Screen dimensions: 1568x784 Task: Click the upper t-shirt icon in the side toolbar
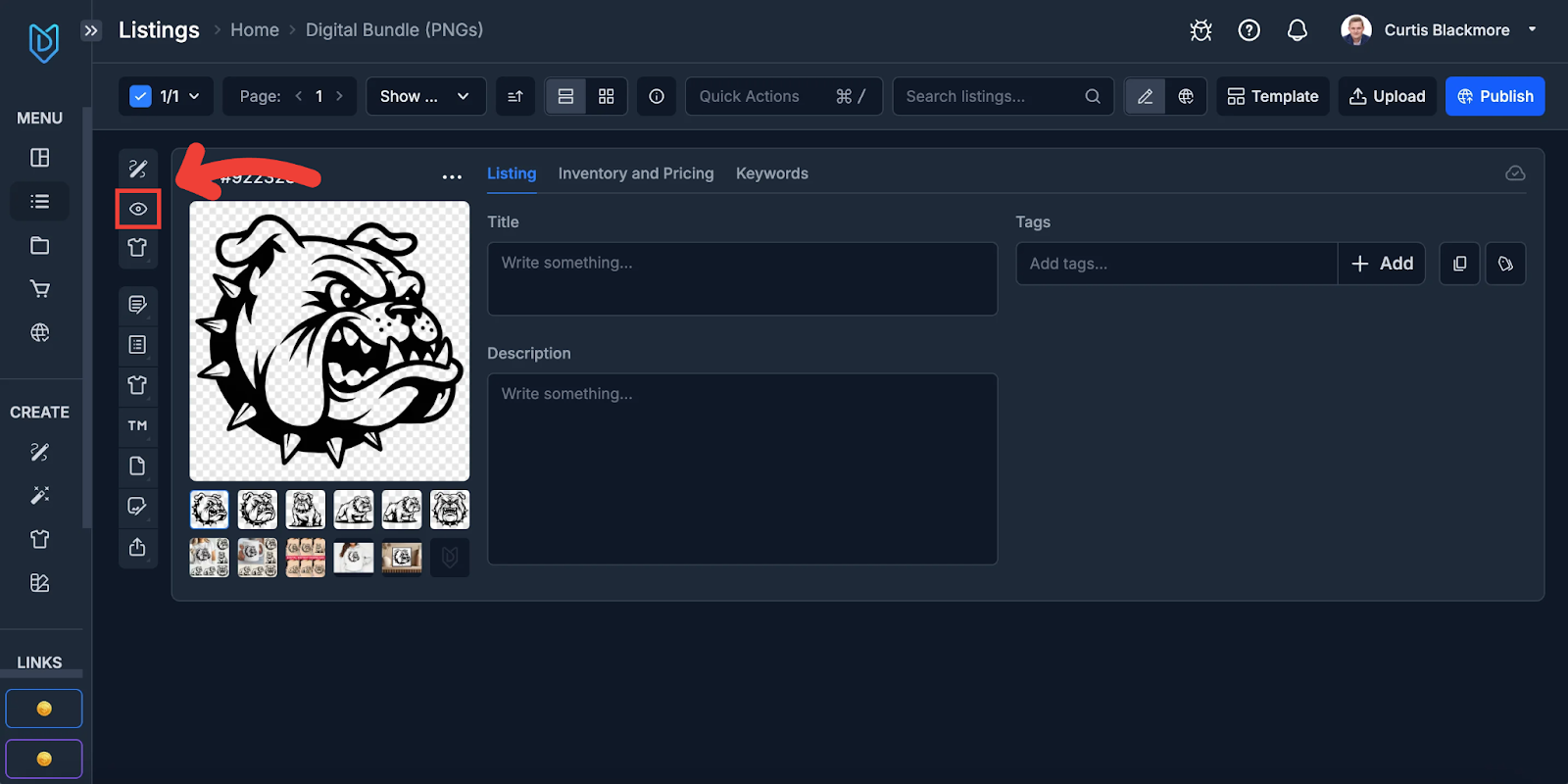[x=138, y=248]
